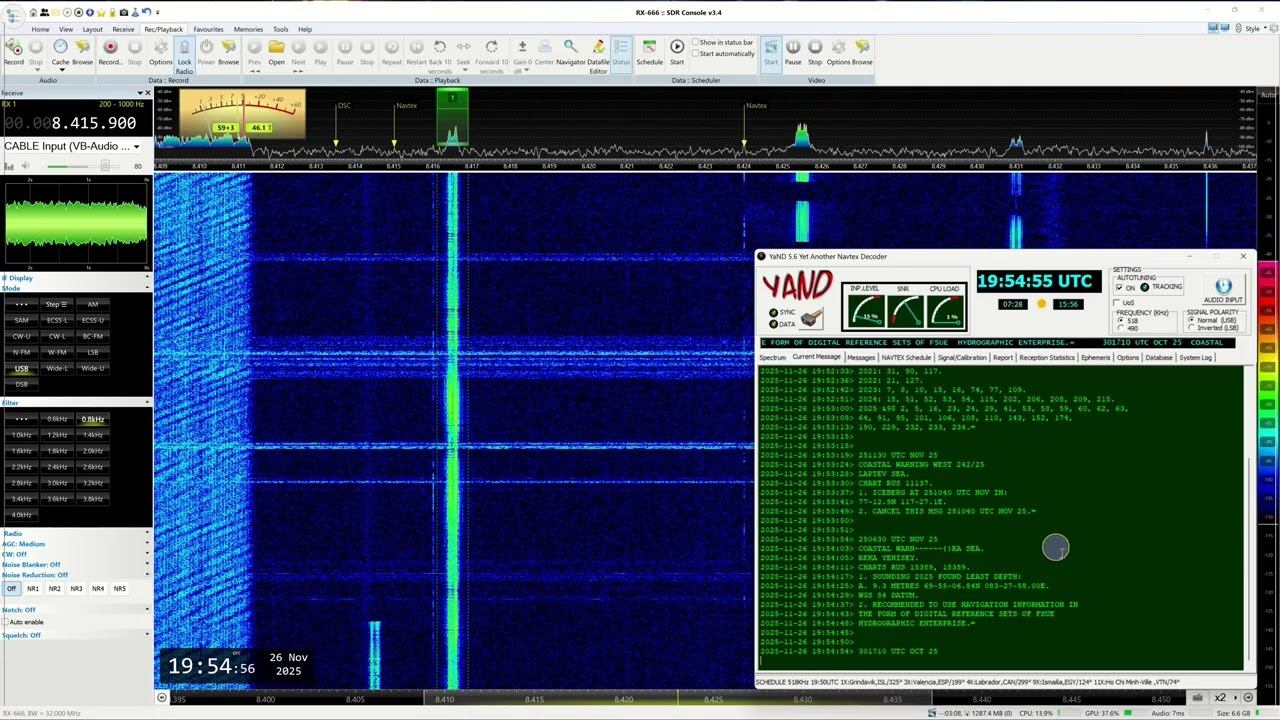Viewport: 1280px width, 720px height.
Task: Toggle the Autotuning ON checkbox
Action: click(x=1120, y=288)
